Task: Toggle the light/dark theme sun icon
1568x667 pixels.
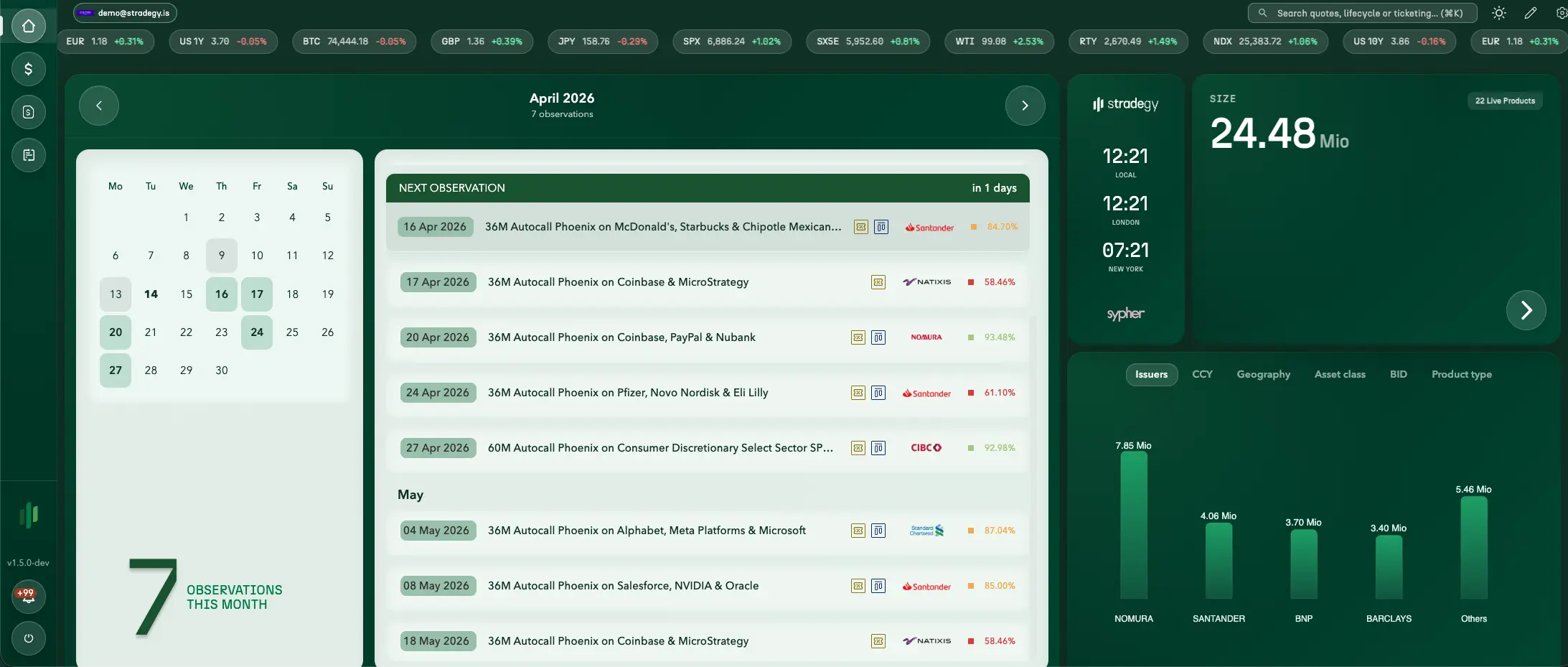Action: [1498, 13]
